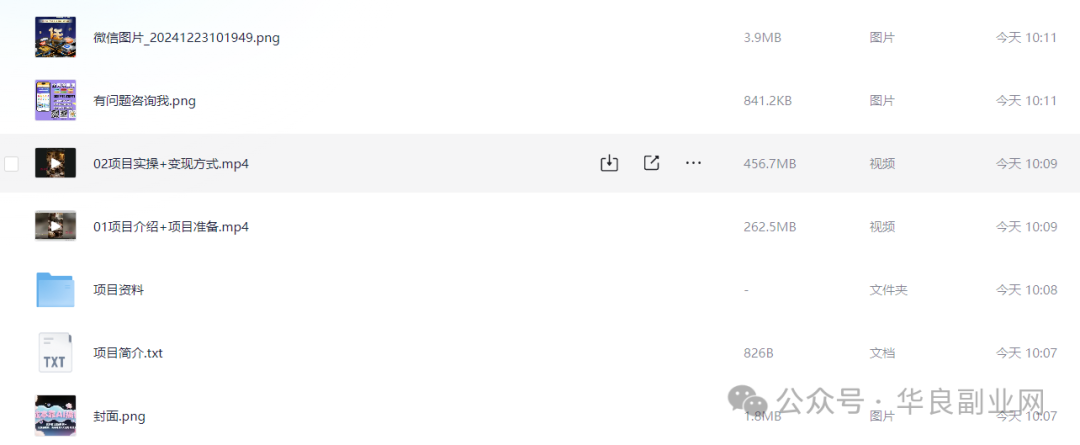
Task: Open more options ellipsis for 02项目实操 video
Action: pyautogui.click(x=693, y=163)
